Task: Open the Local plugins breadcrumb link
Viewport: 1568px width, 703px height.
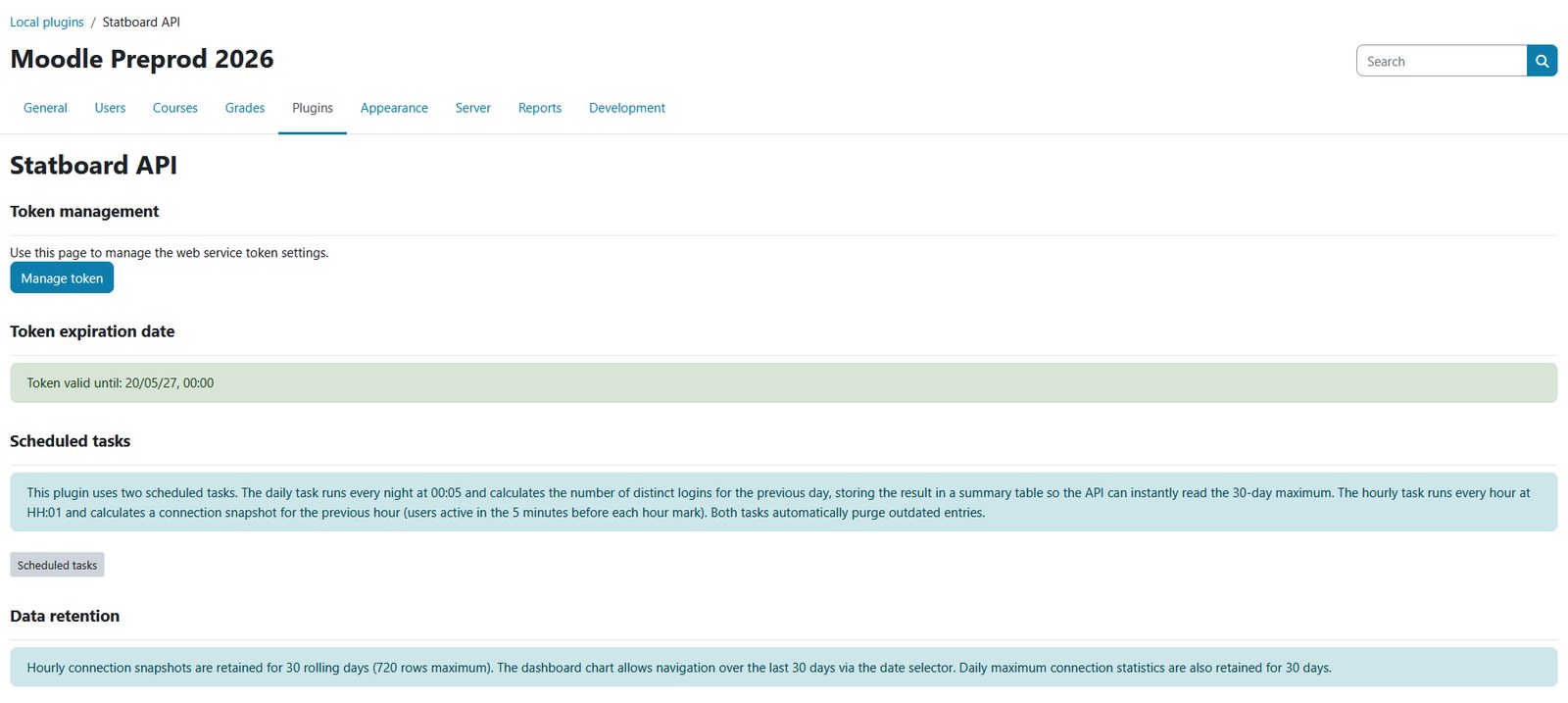Action: coord(47,22)
